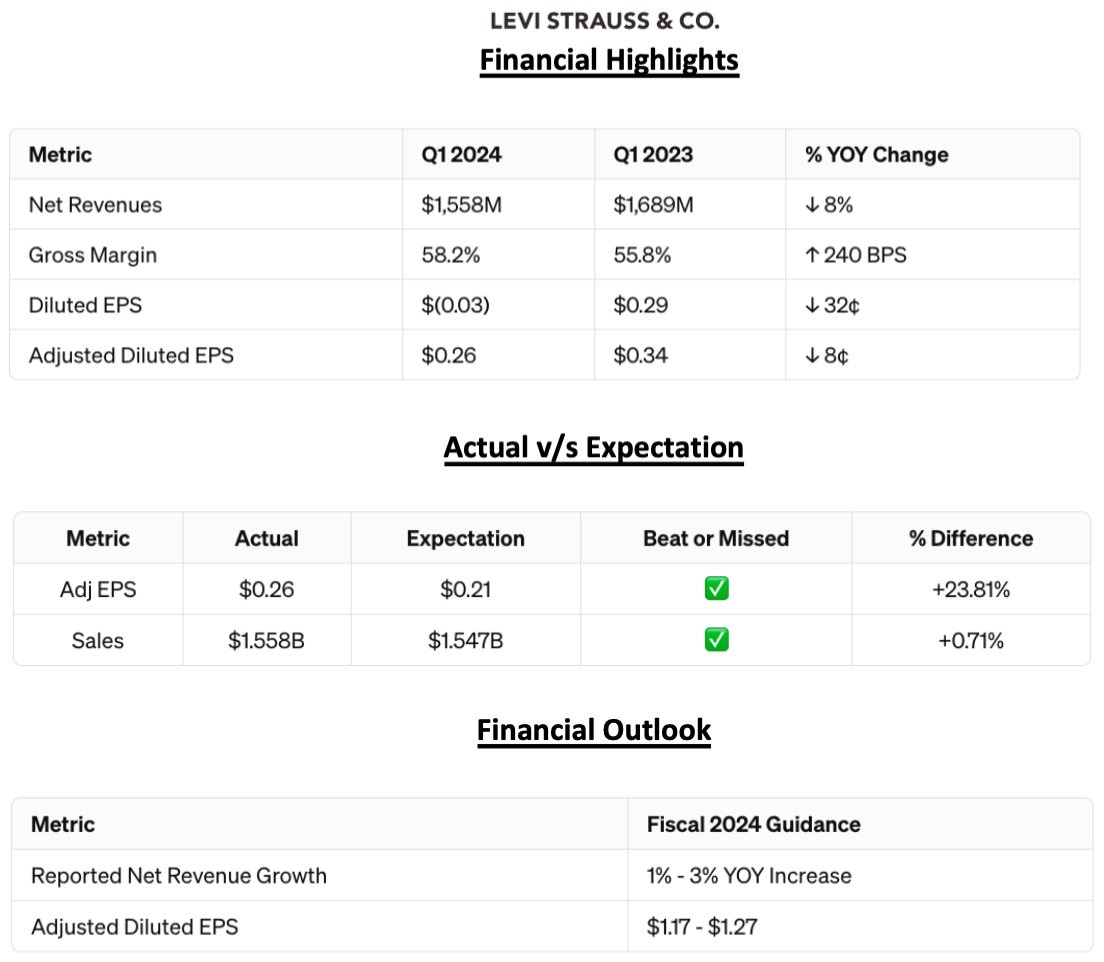Select the Net Revenues row label
The height and width of the screenshot is (962, 1104).
click(x=95, y=205)
